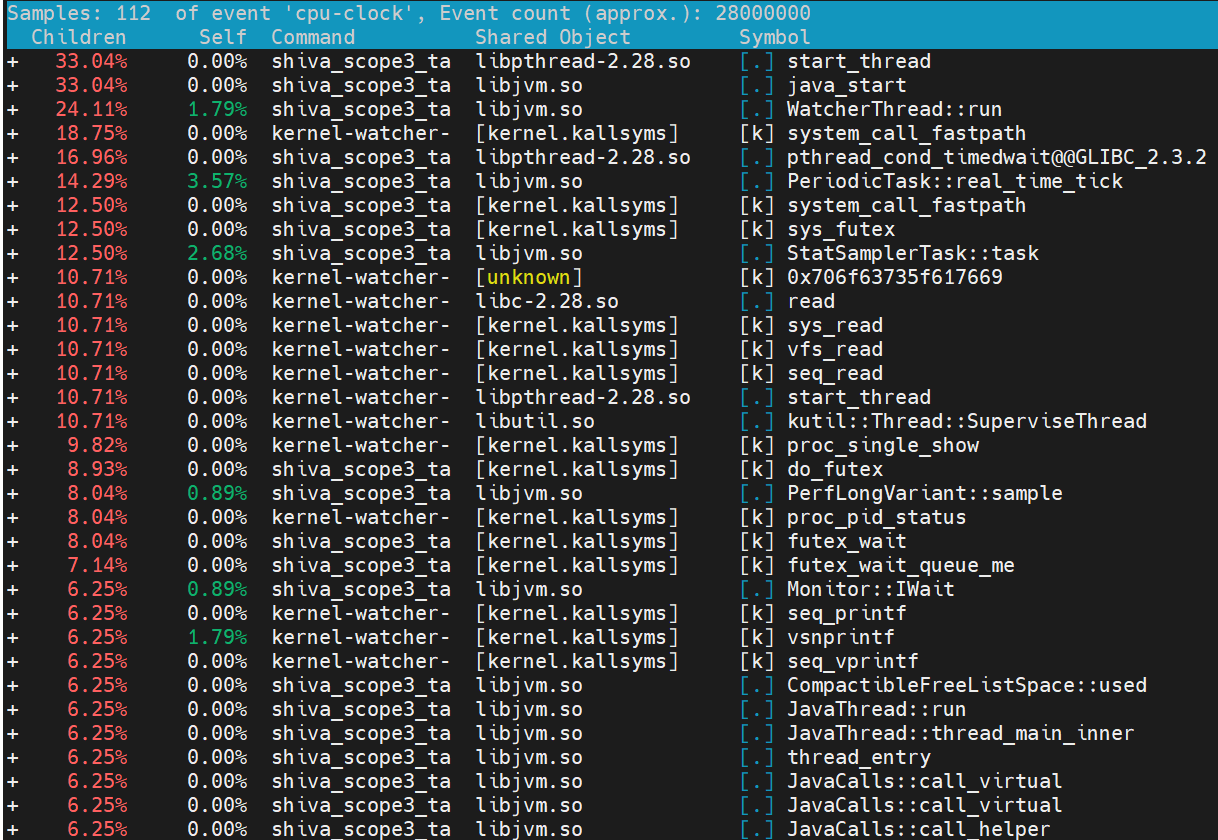Expand futex_wait_queue_me row plus sign
This screenshot has height=840, width=1218.
[x=12, y=566]
